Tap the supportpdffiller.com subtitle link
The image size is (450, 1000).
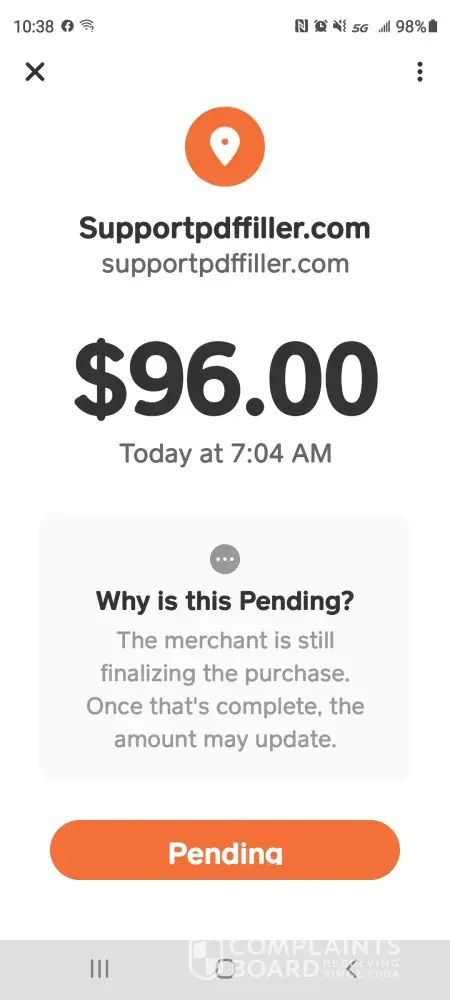point(225,263)
